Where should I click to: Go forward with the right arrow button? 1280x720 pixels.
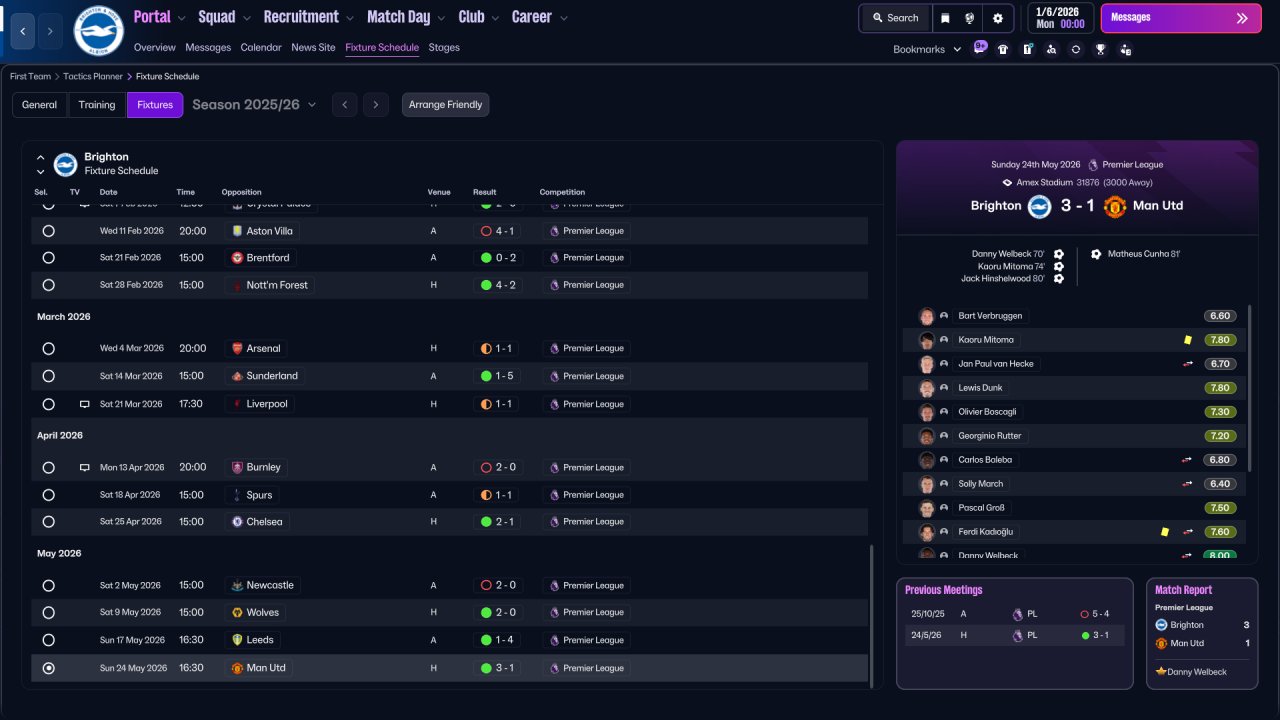click(50, 31)
